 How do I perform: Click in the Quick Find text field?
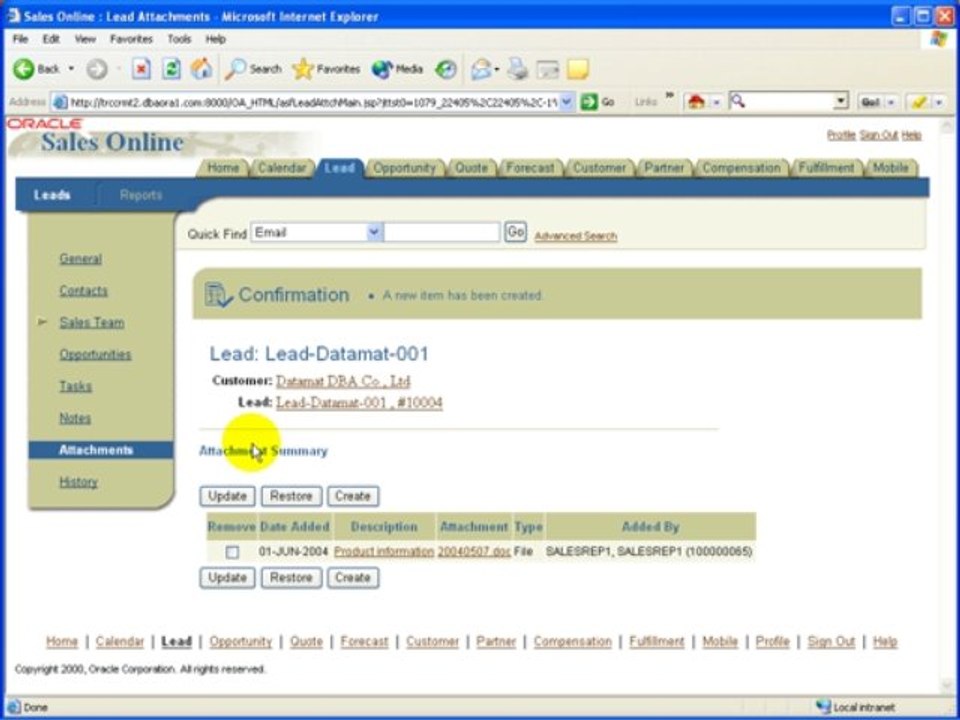click(442, 233)
